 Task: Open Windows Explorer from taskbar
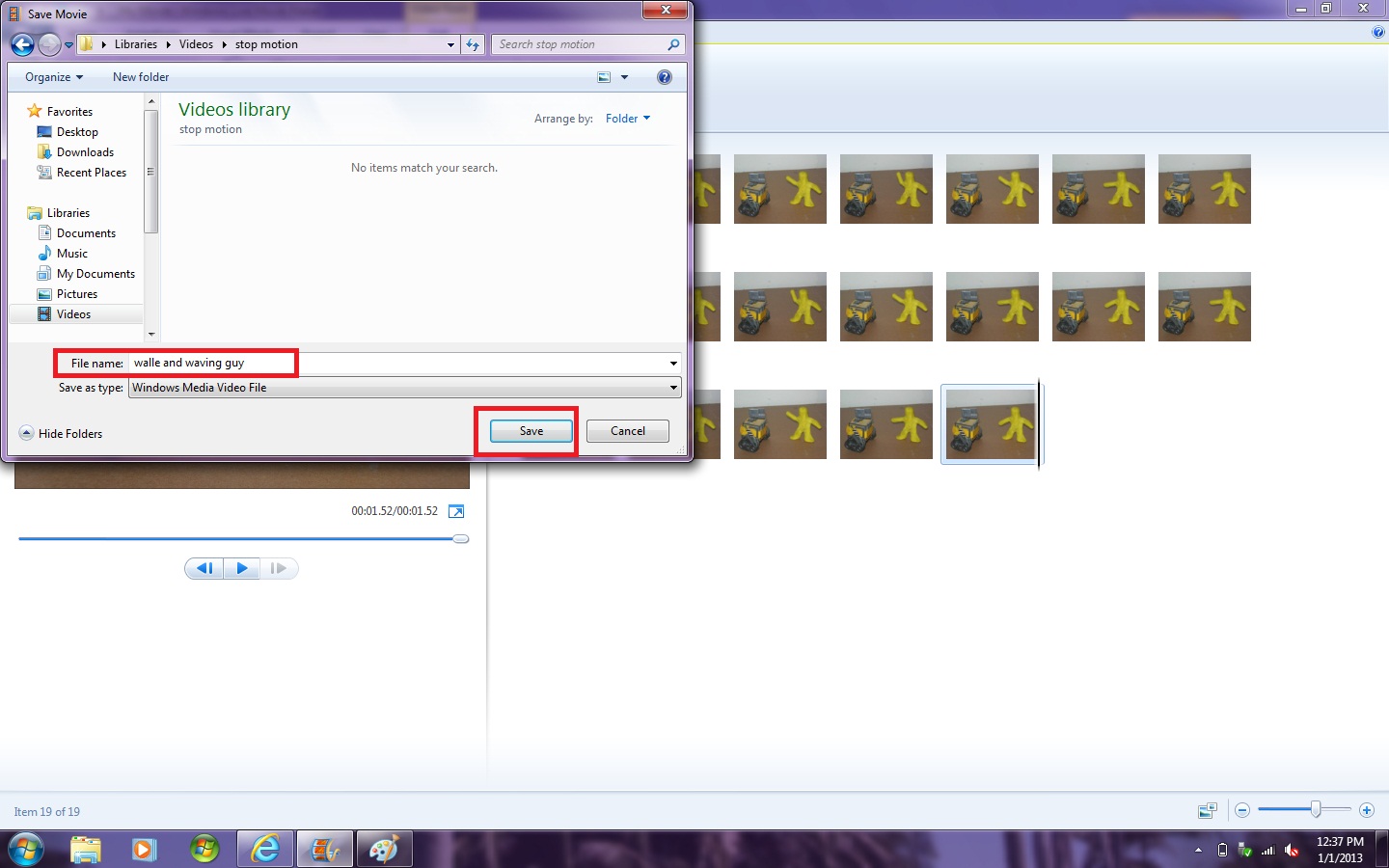pos(86,850)
